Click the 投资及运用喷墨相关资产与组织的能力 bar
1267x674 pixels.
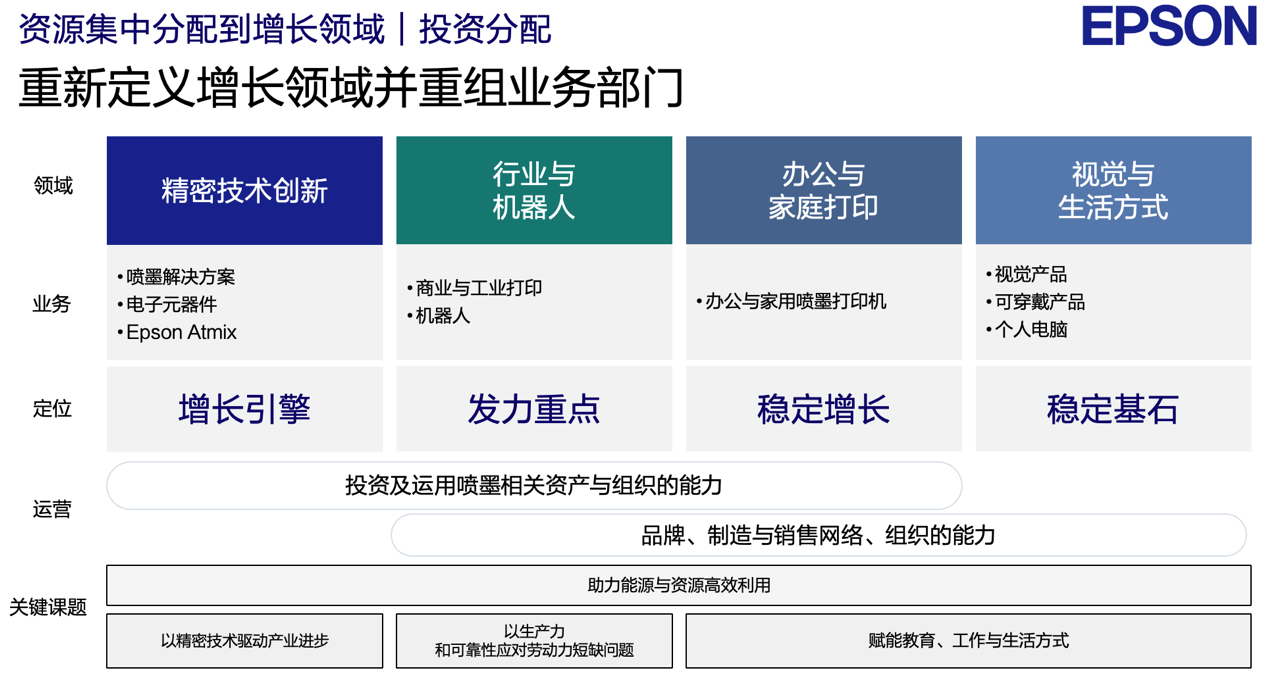tap(534, 486)
